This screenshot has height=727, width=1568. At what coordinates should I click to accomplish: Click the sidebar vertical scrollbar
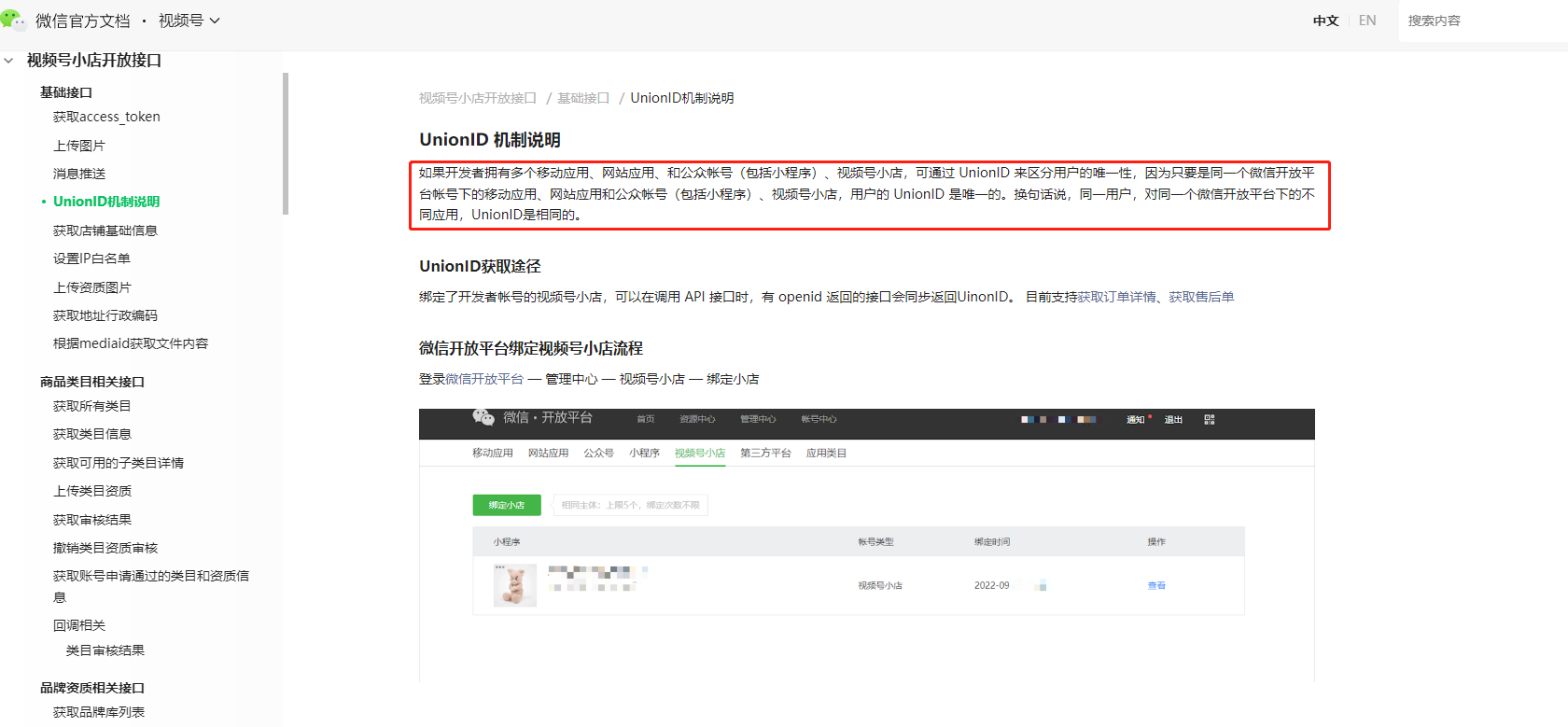286,144
